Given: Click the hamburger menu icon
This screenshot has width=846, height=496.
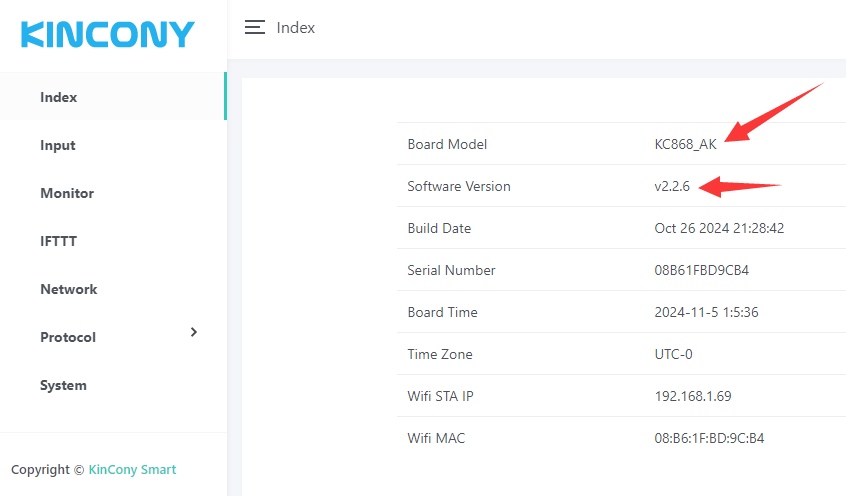Looking at the screenshot, I should tap(255, 28).
